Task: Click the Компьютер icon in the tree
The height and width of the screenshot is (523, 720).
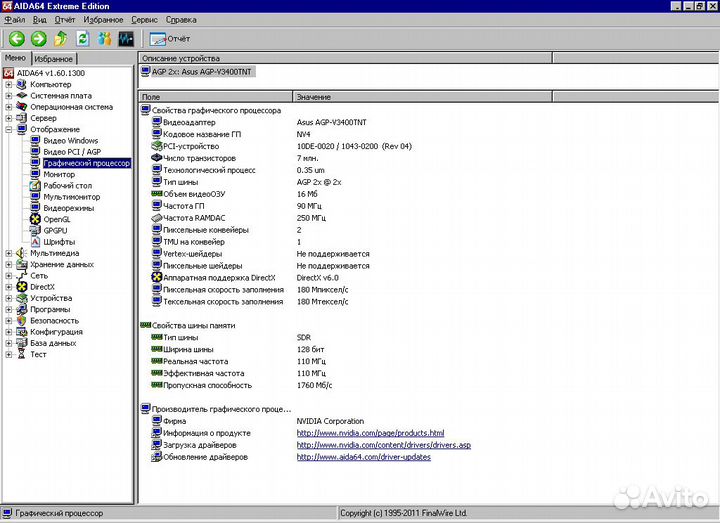Action: click(x=22, y=84)
